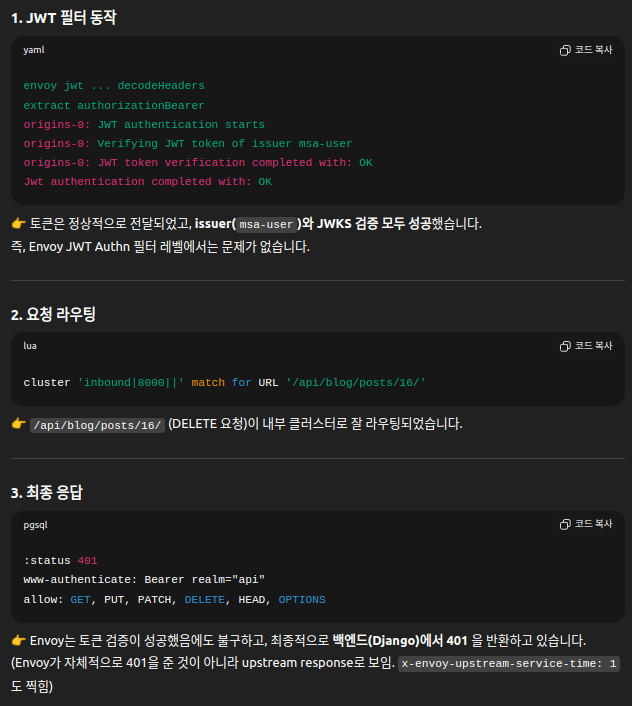The width and height of the screenshot is (632, 706).
Task: Click the 'pgsql' language label
Action: point(36,524)
